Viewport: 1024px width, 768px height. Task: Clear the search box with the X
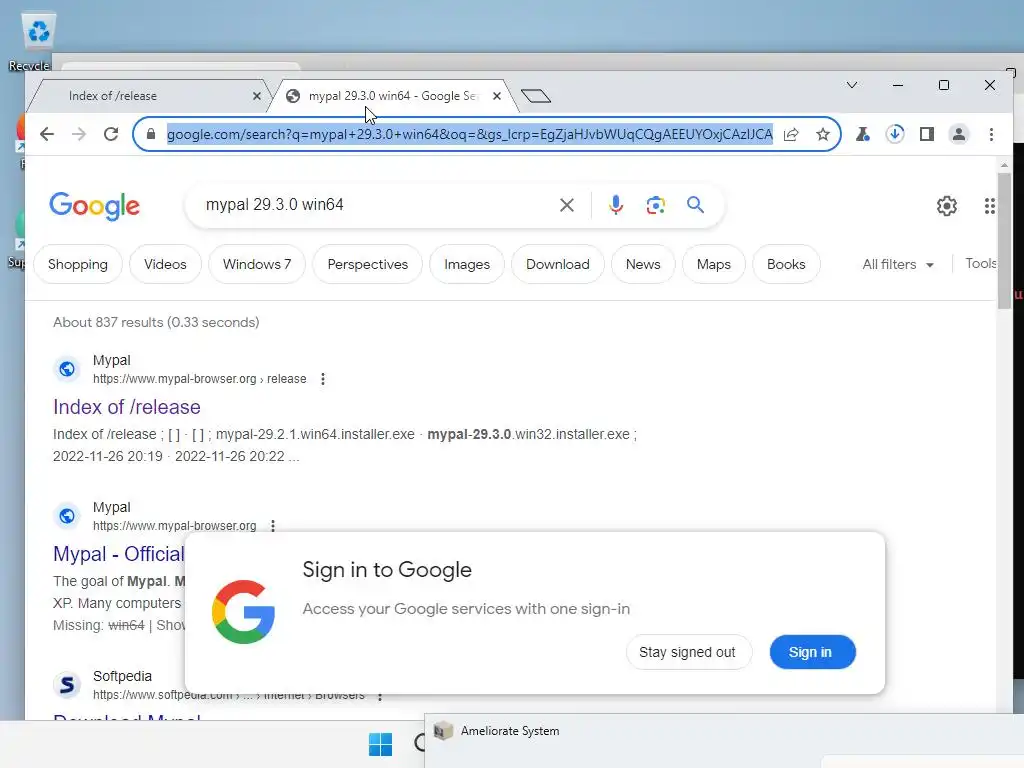click(567, 205)
